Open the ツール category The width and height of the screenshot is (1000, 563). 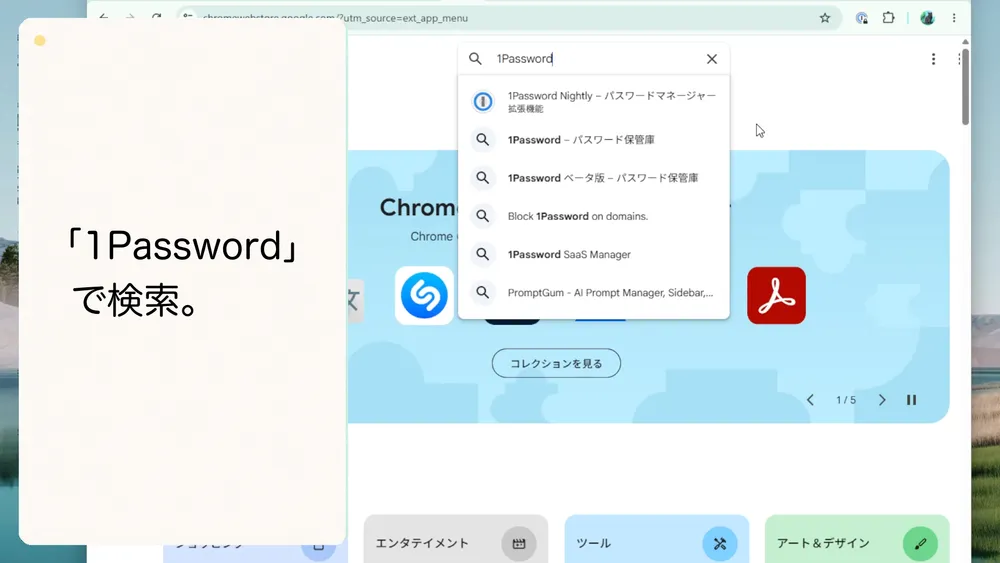(x=656, y=539)
